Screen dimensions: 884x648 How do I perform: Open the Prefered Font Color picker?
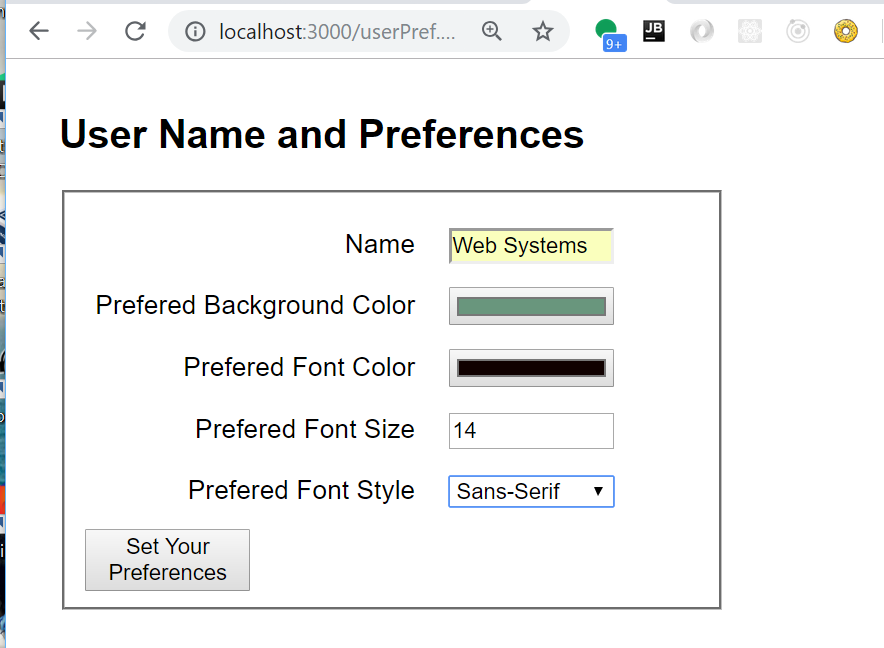pyautogui.click(x=531, y=368)
